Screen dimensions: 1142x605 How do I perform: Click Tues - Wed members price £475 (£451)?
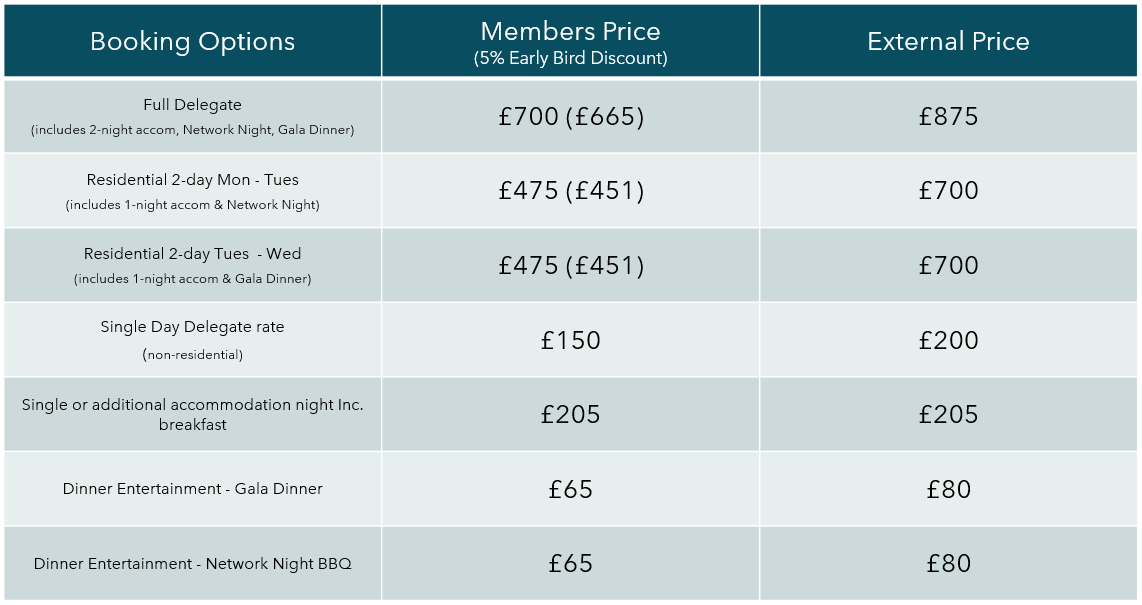(571, 266)
